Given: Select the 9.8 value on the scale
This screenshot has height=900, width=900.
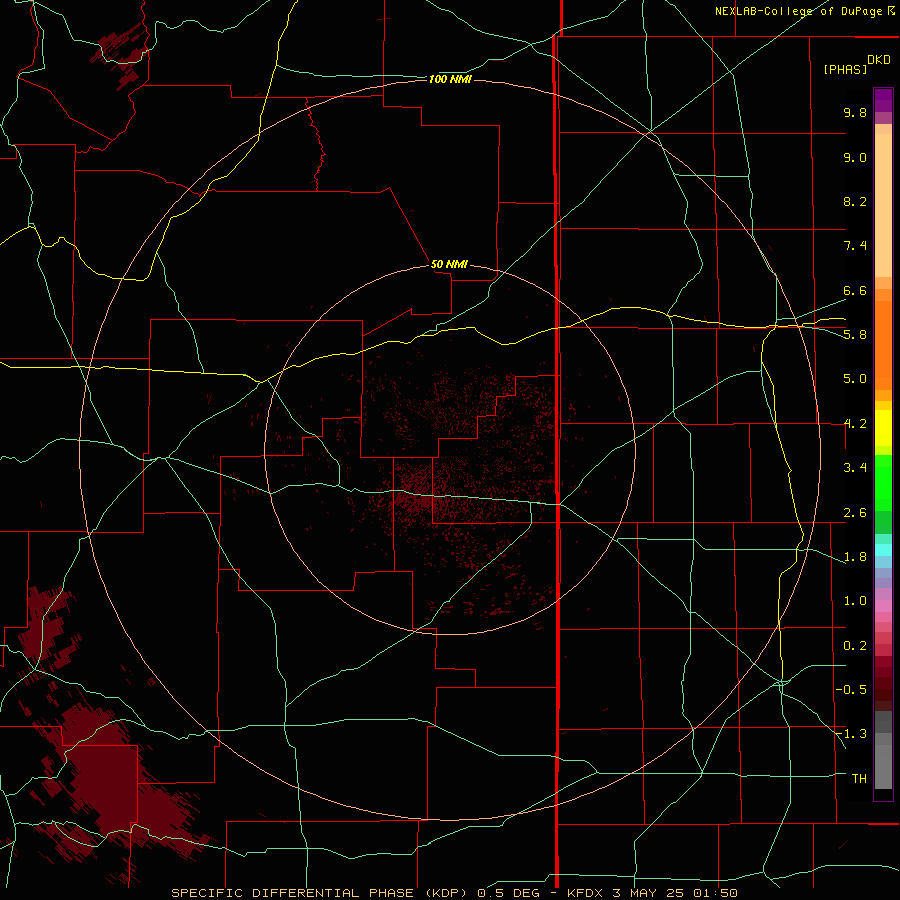Looking at the screenshot, I should 855,112.
